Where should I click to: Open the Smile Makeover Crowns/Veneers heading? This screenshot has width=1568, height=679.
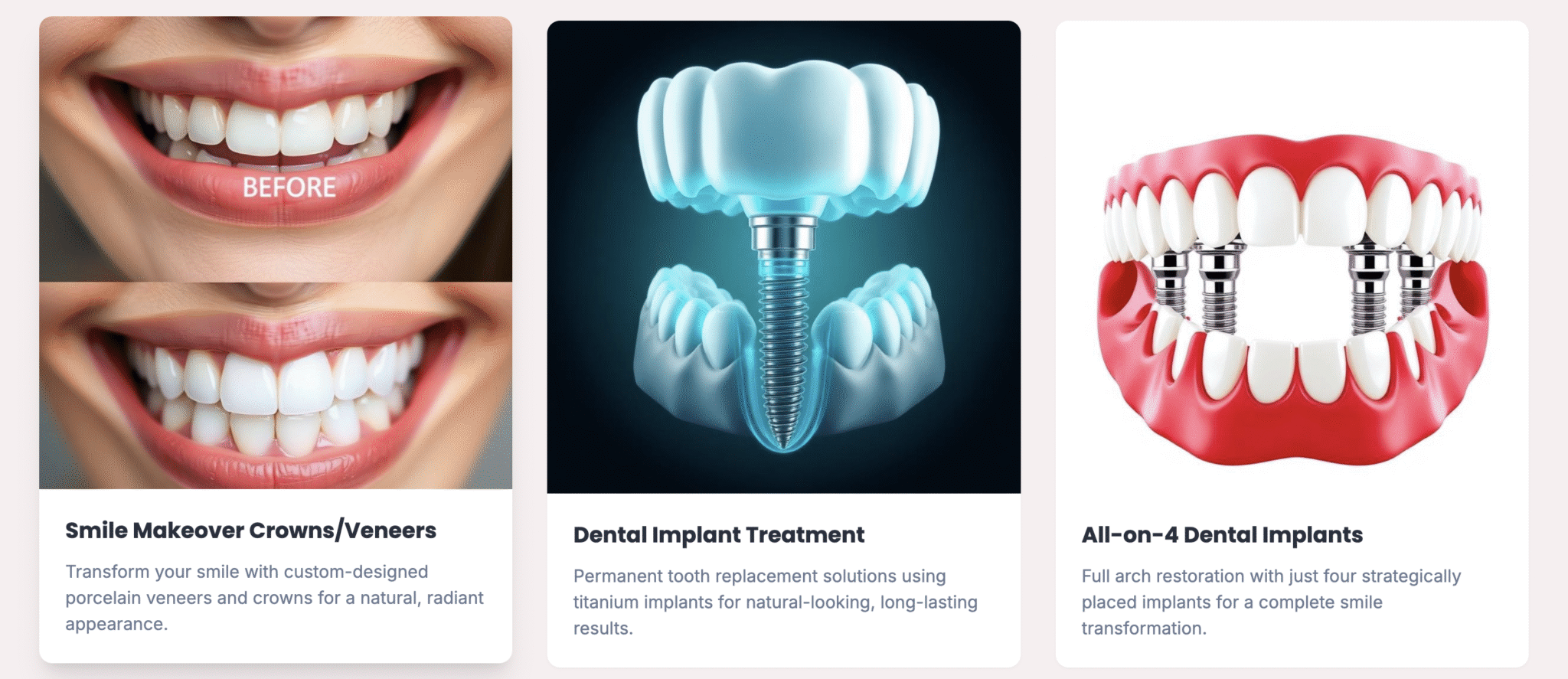pos(250,530)
